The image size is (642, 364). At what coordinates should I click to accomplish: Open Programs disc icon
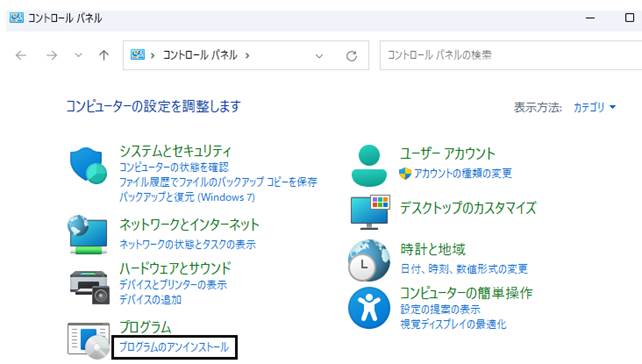click(88, 341)
